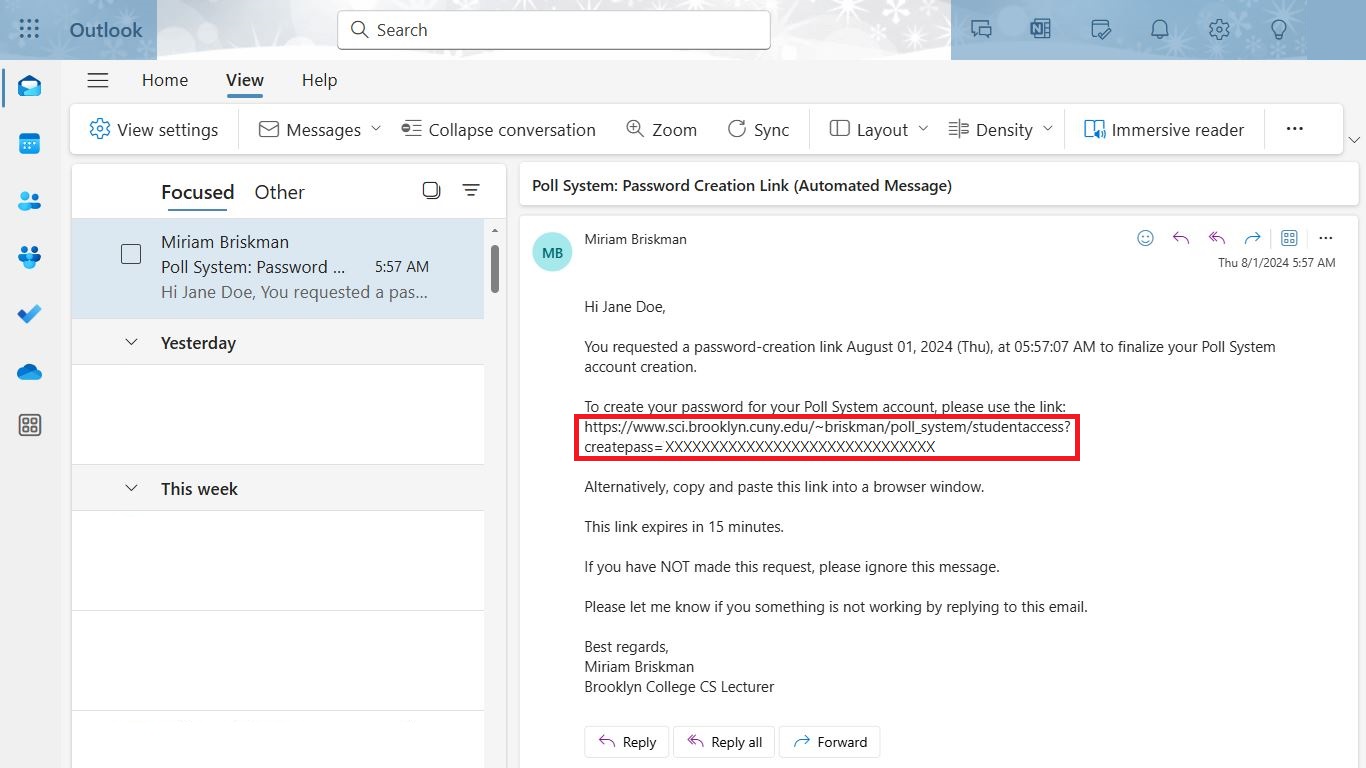Click forward arrow icon in message header
This screenshot has width=1366, height=768.
pyautogui.click(x=1252, y=238)
